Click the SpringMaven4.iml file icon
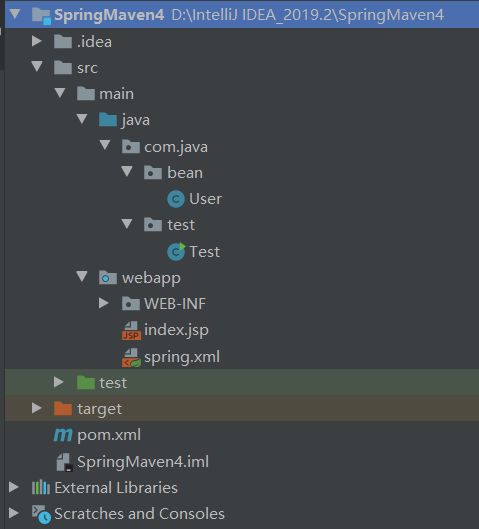Image resolution: width=479 pixels, height=529 pixels. (x=64, y=462)
